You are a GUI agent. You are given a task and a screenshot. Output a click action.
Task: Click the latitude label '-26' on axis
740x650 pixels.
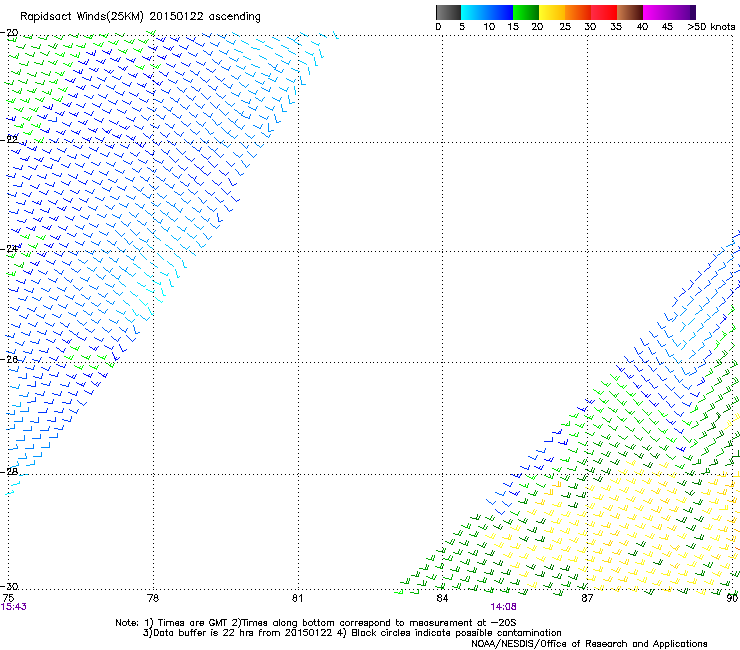click(x=9, y=359)
